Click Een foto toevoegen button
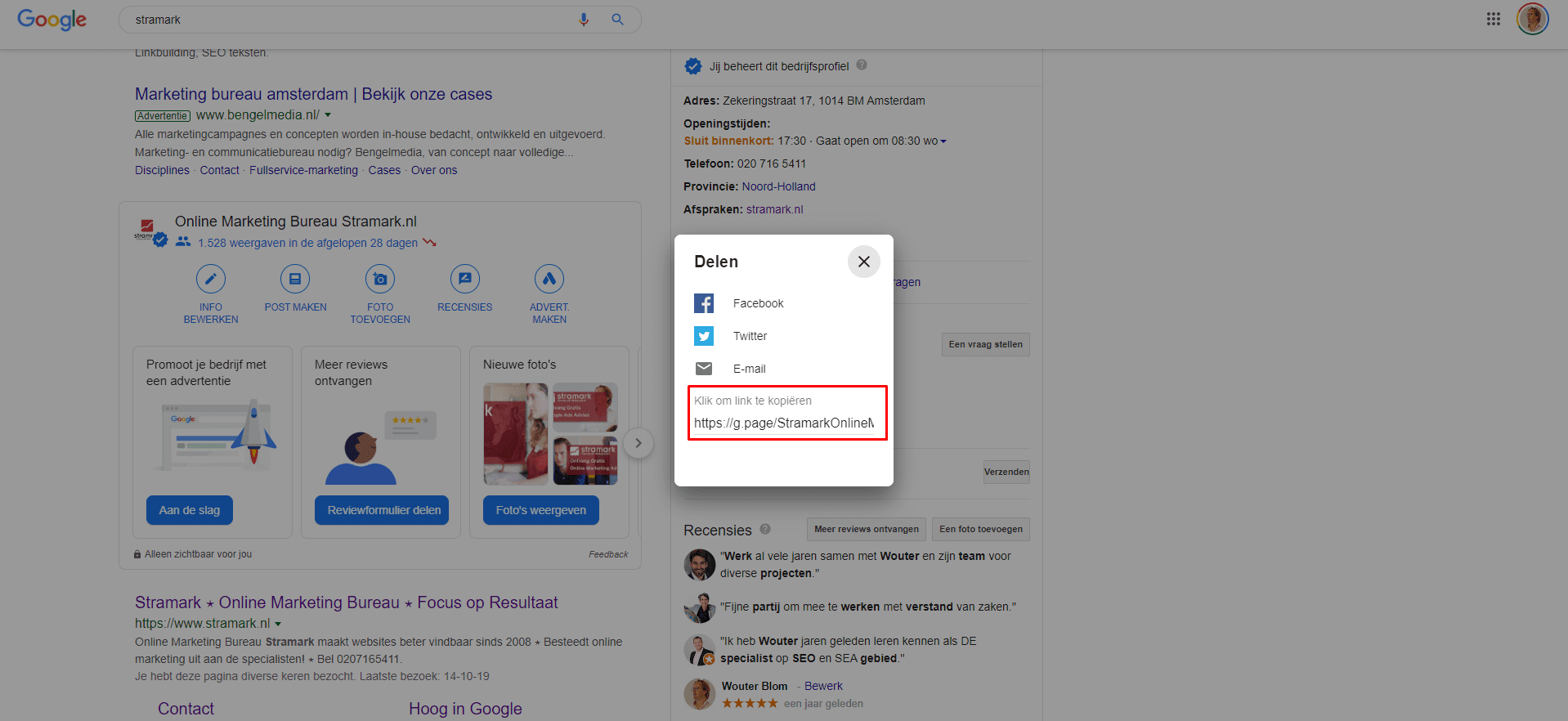The image size is (1568, 721). pyautogui.click(x=981, y=529)
